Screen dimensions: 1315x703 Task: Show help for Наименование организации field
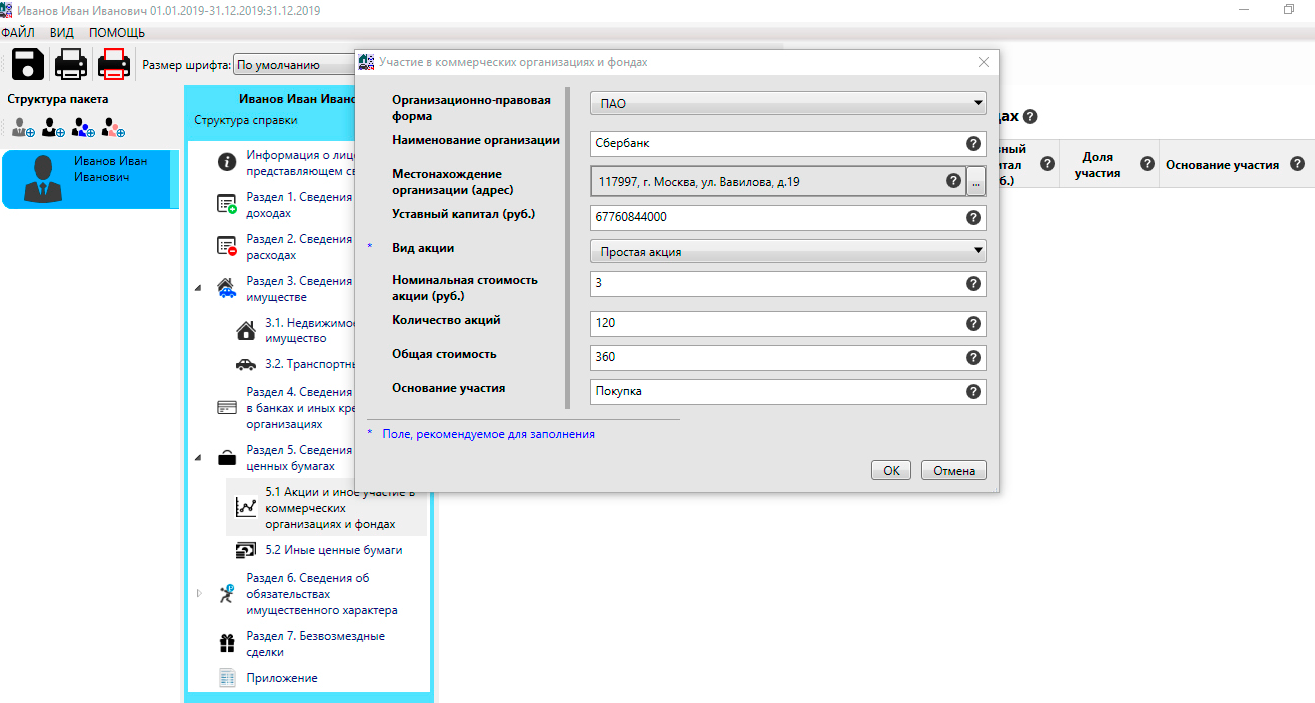tap(973, 143)
